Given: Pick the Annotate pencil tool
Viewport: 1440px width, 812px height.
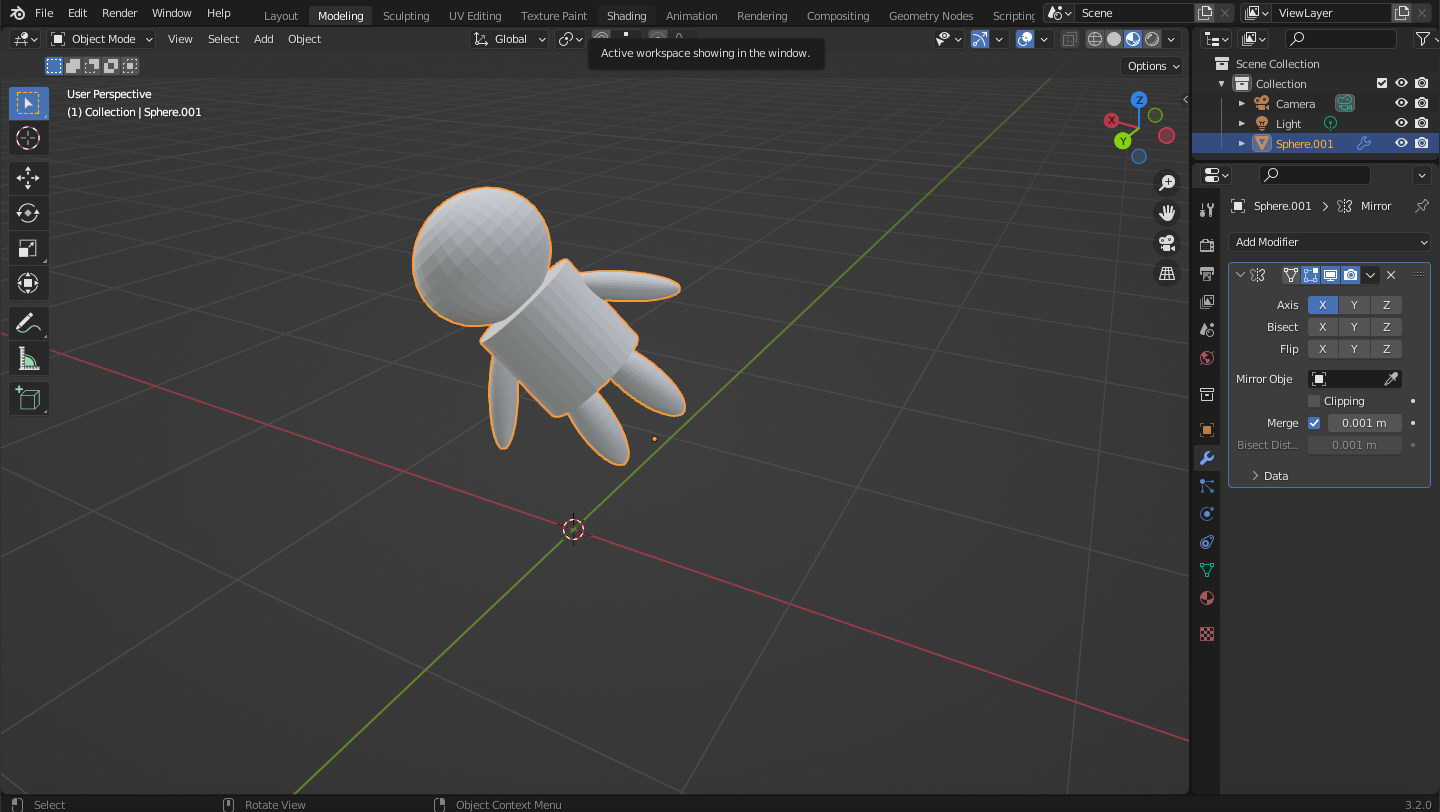Looking at the screenshot, I should (x=28, y=324).
